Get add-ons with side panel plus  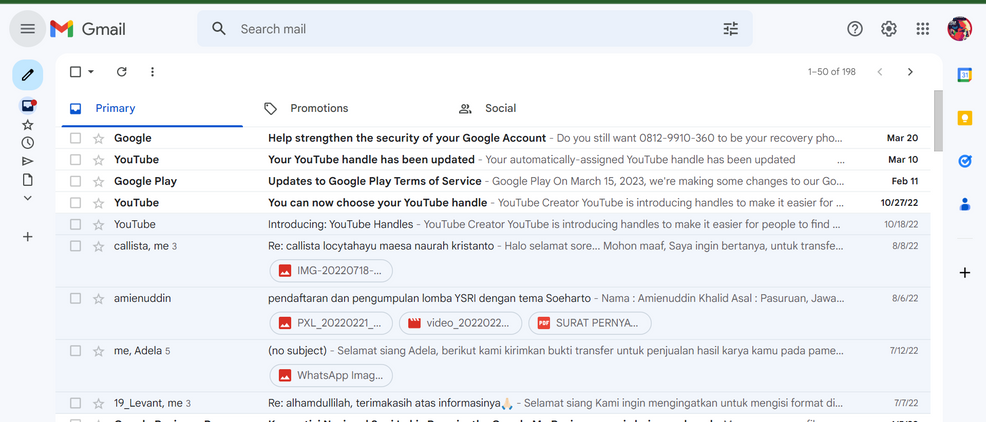[x=965, y=272]
